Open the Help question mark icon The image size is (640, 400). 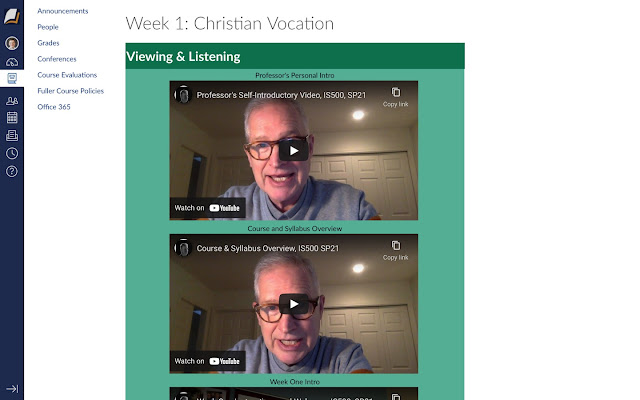pyautogui.click(x=12, y=171)
